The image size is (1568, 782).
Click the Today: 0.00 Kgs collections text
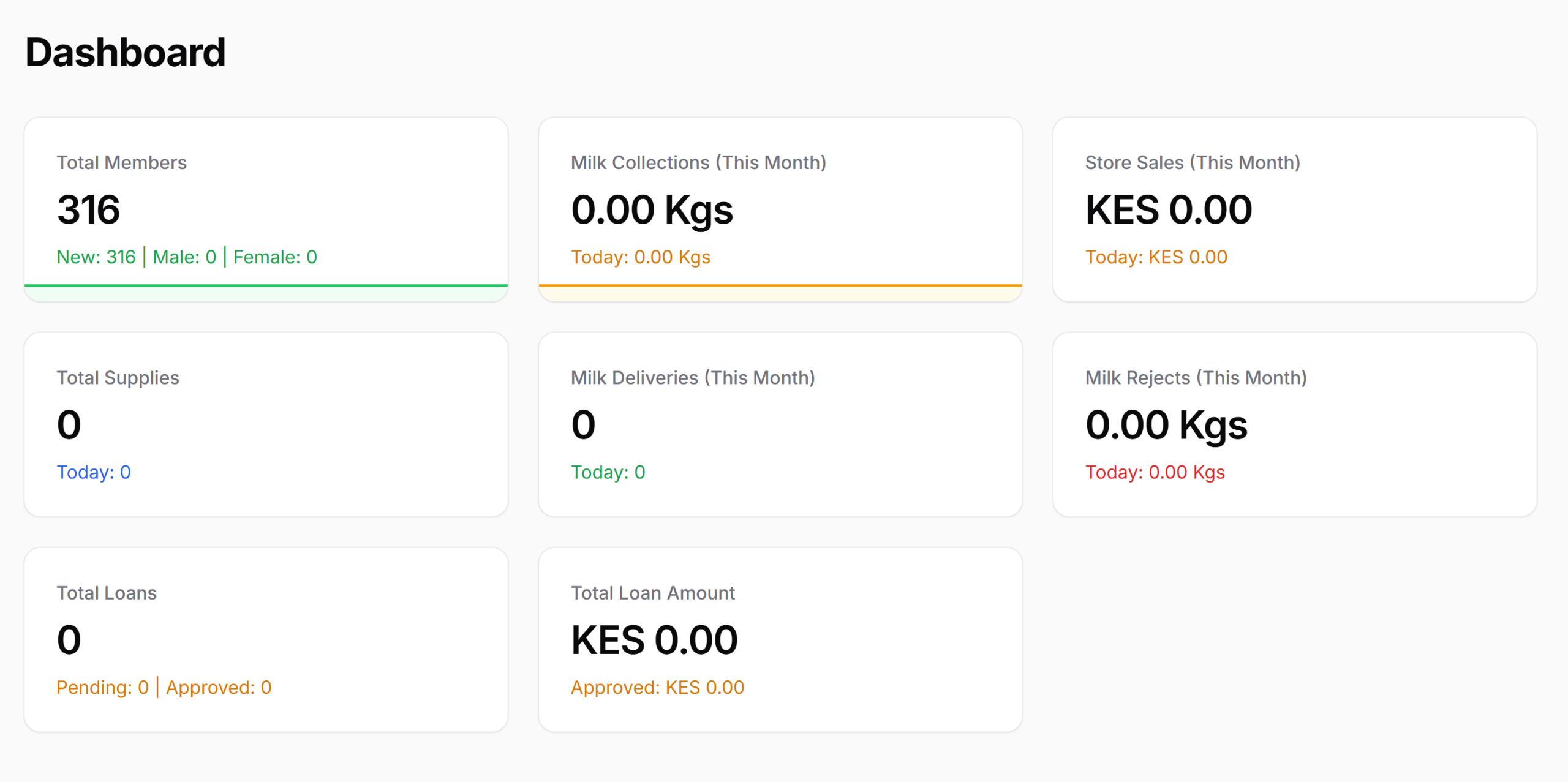641,257
